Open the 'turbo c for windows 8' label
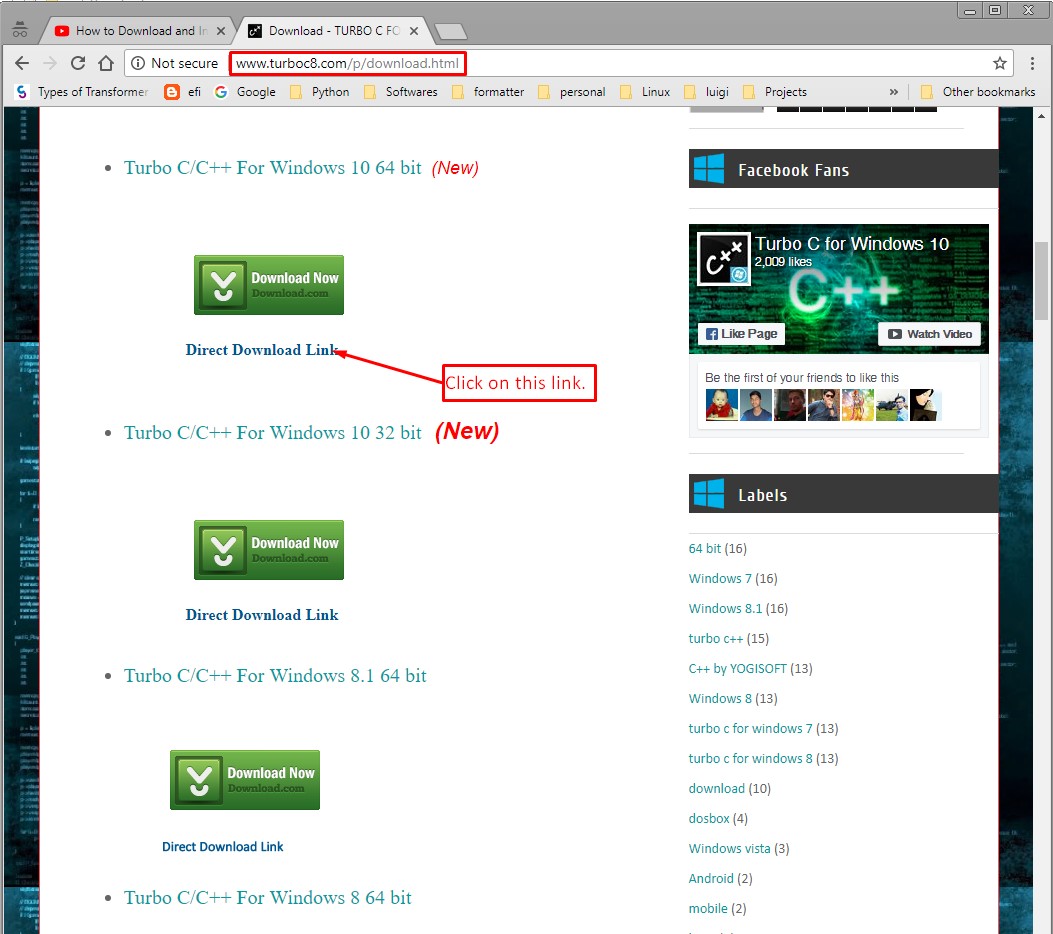 click(750, 759)
